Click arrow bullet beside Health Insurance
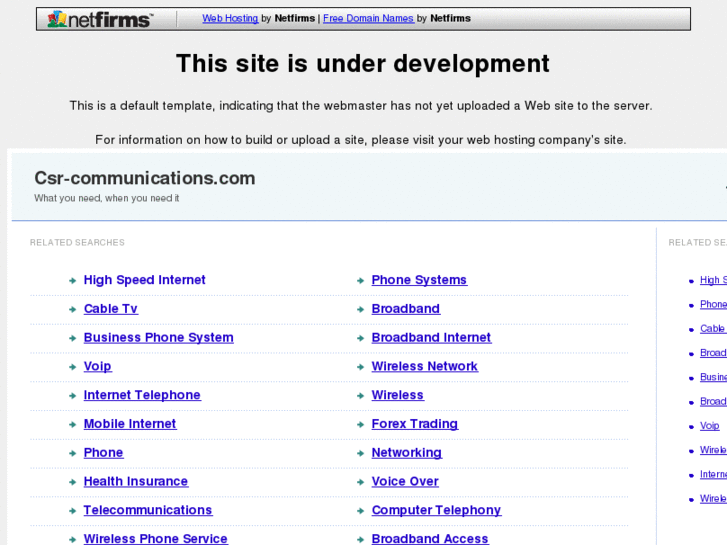 pyautogui.click(x=72, y=482)
